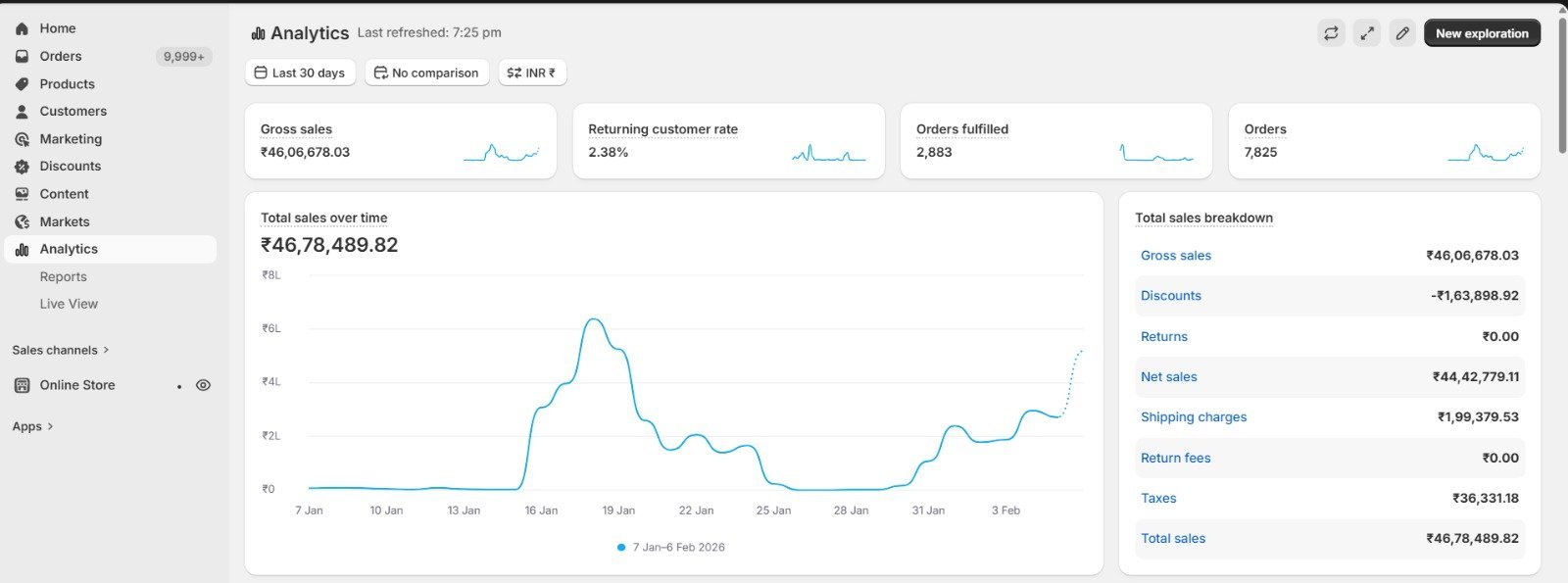Click the expand fullscreen arrows icon
This screenshot has height=583, width=1568.
tap(1367, 33)
